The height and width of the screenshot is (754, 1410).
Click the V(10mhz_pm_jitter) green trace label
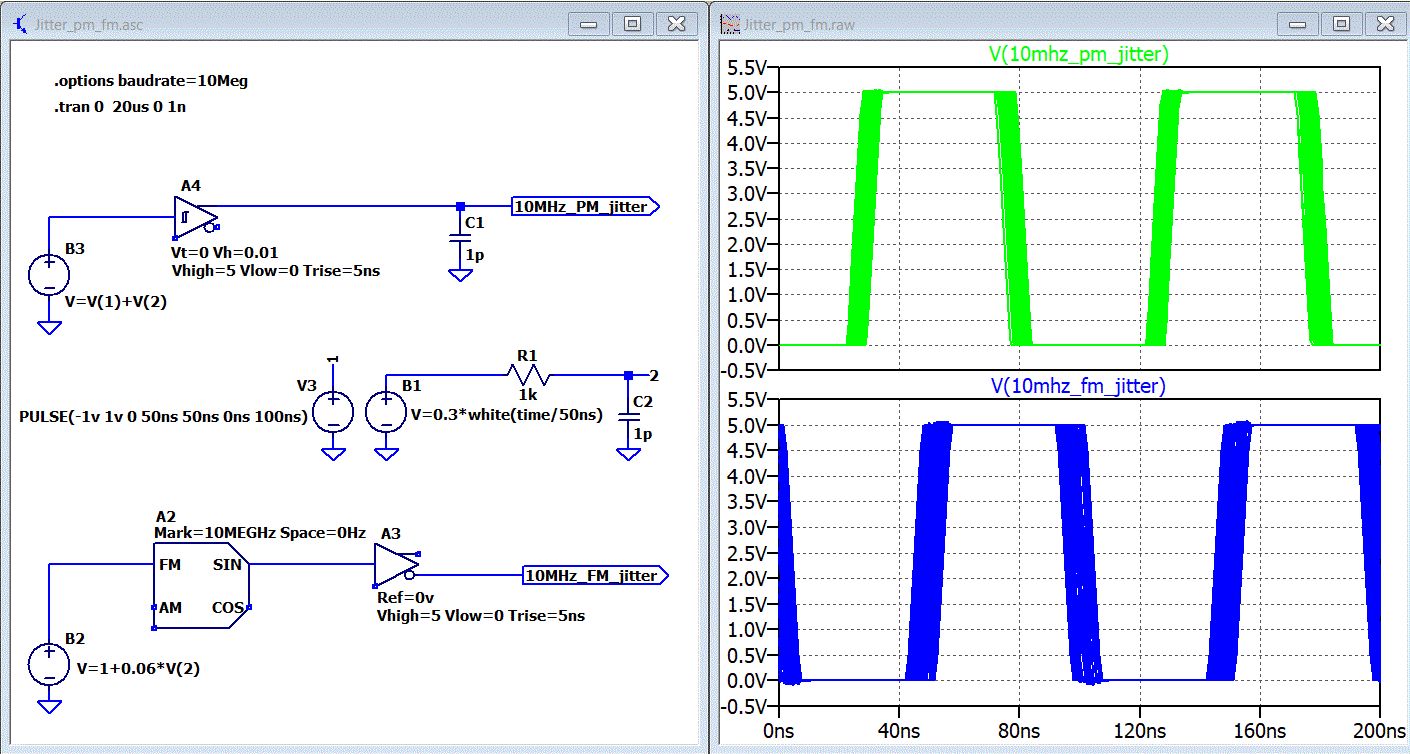click(x=1078, y=55)
